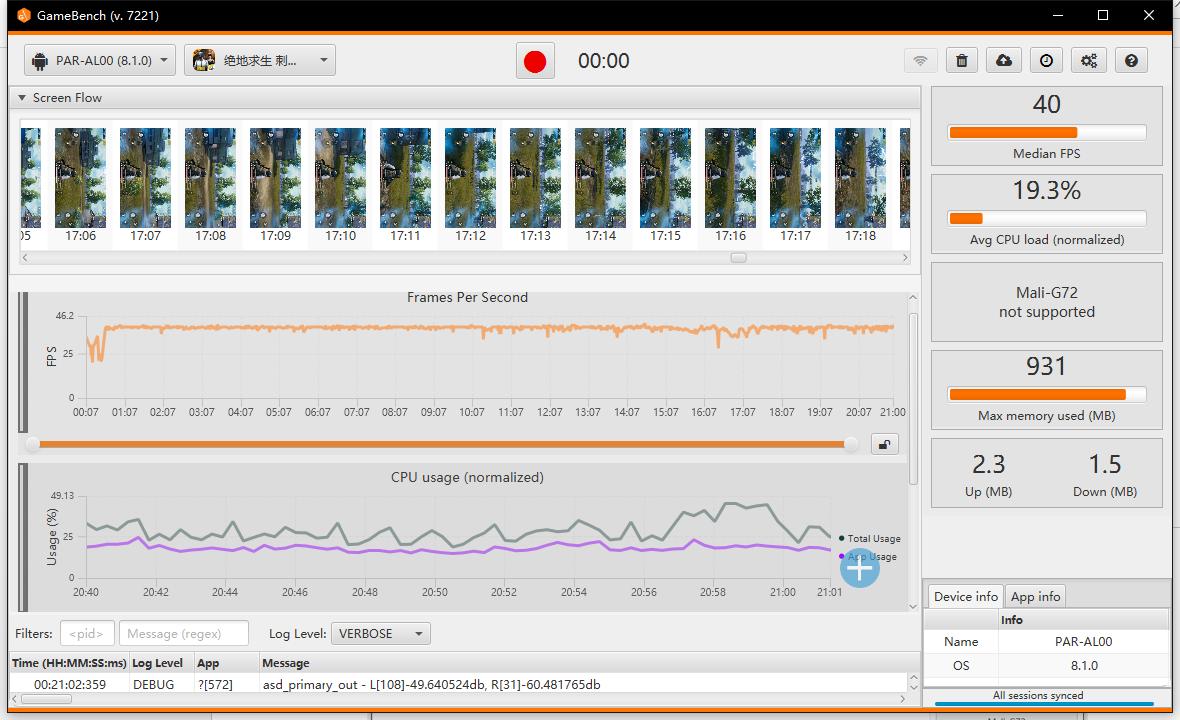This screenshot has height=720, width=1180.
Task: Toggle the FPS range lock icon
Action: [x=885, y=444]
